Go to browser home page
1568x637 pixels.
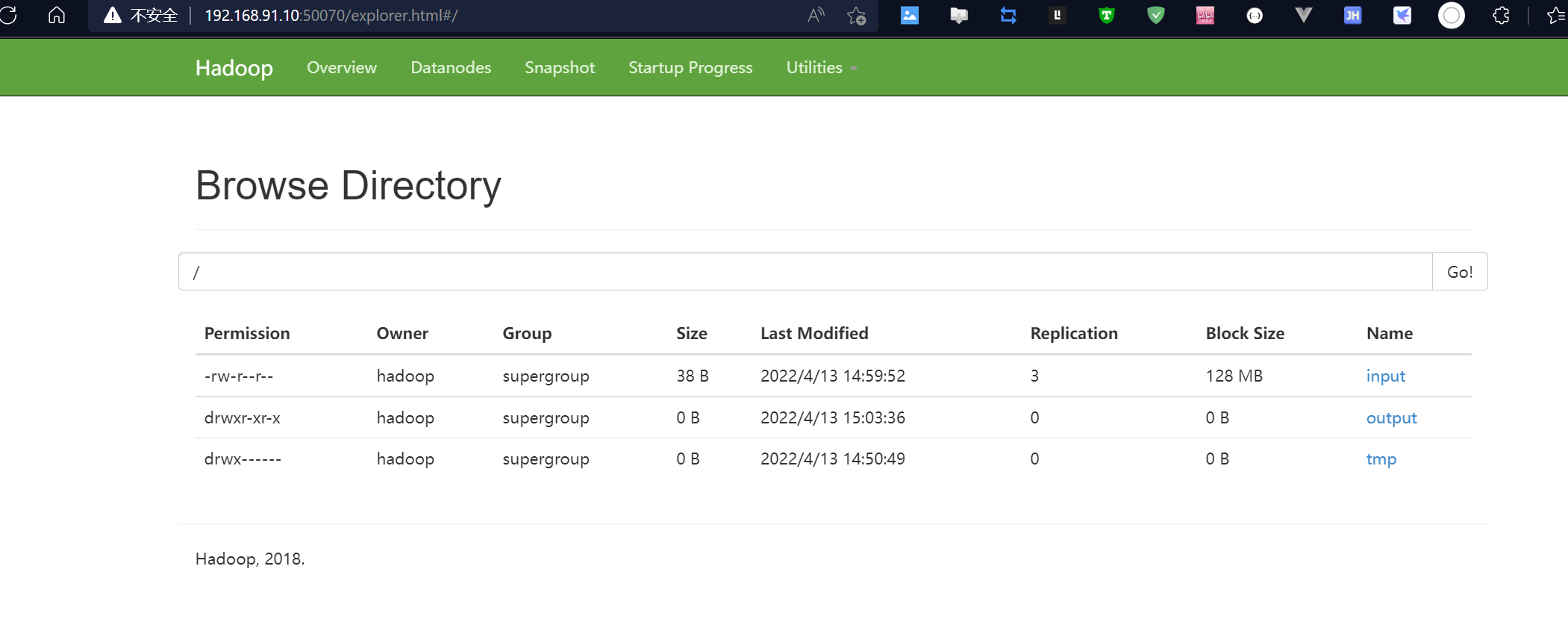[57, 15]
